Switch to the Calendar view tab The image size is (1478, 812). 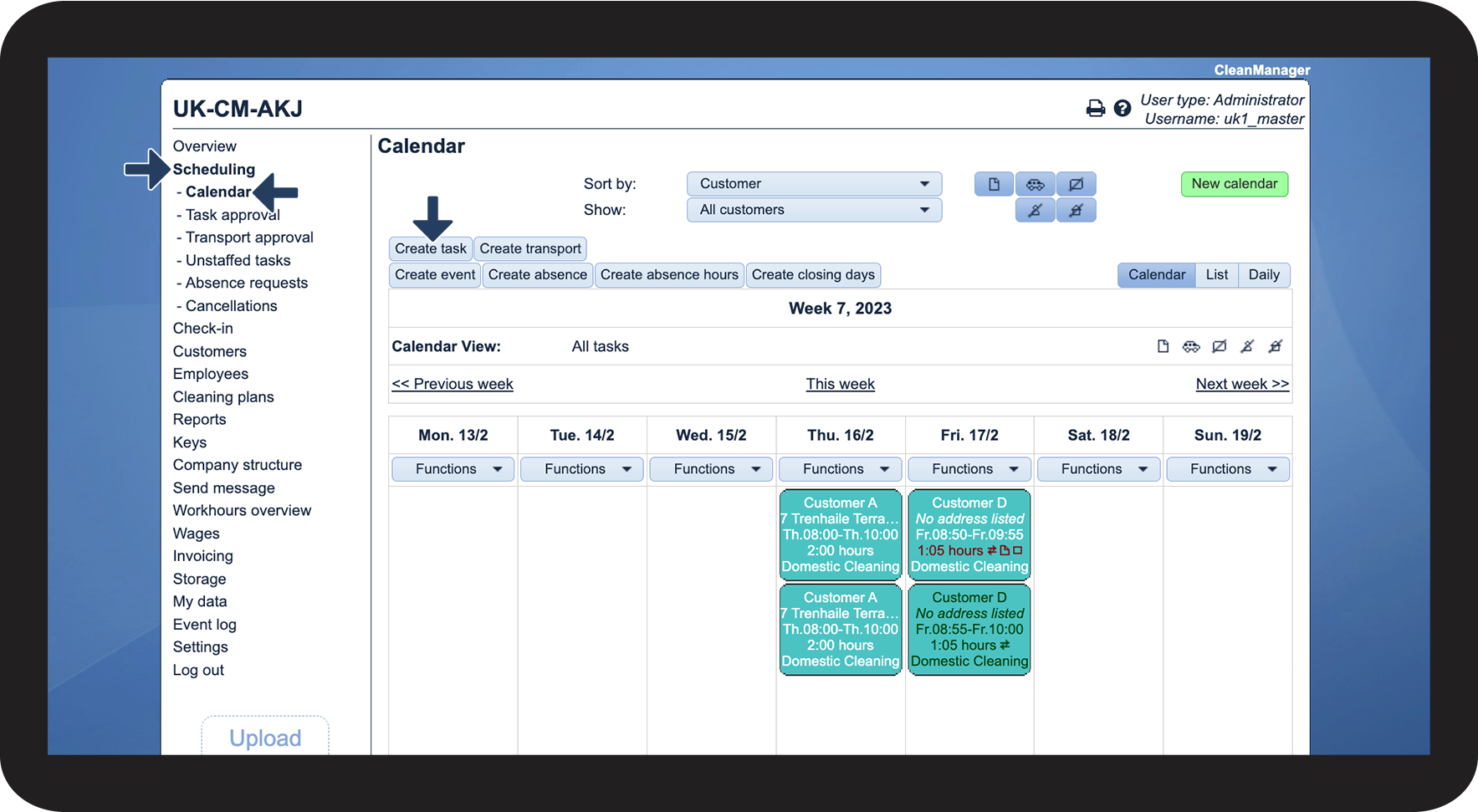(x=1157, y=275)
